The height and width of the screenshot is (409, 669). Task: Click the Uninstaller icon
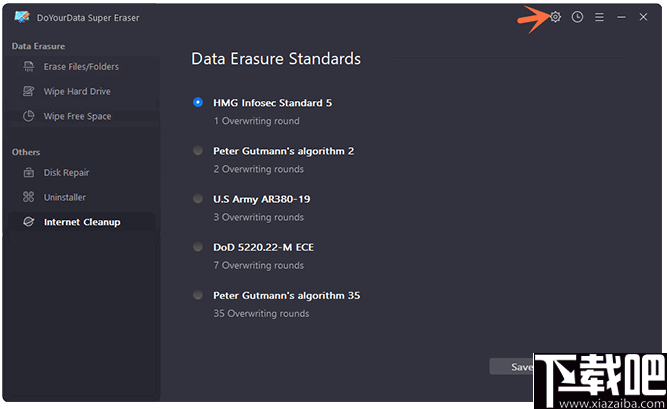(28, 198)
